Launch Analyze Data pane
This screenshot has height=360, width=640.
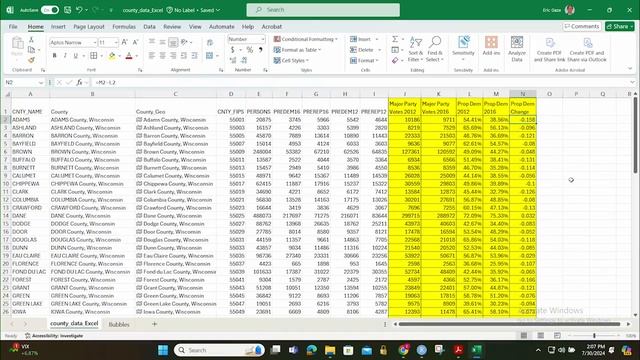(x=517, y=49)
